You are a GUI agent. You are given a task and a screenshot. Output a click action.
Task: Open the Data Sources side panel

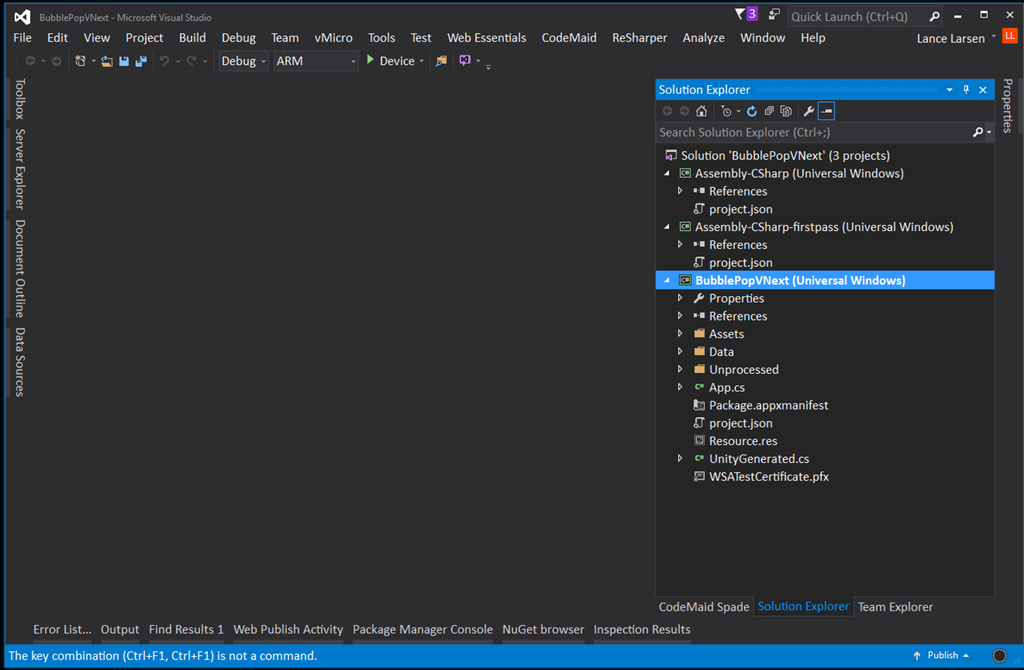coord(20,362)
